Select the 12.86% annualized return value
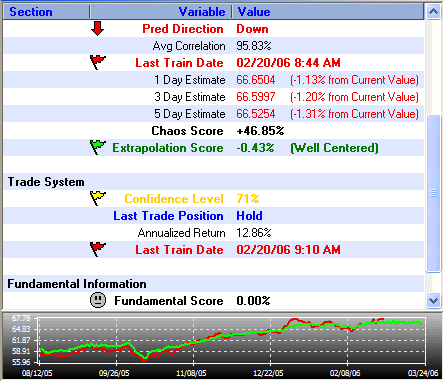The height and width of the screenshot is (381, 444). point(254,233)
